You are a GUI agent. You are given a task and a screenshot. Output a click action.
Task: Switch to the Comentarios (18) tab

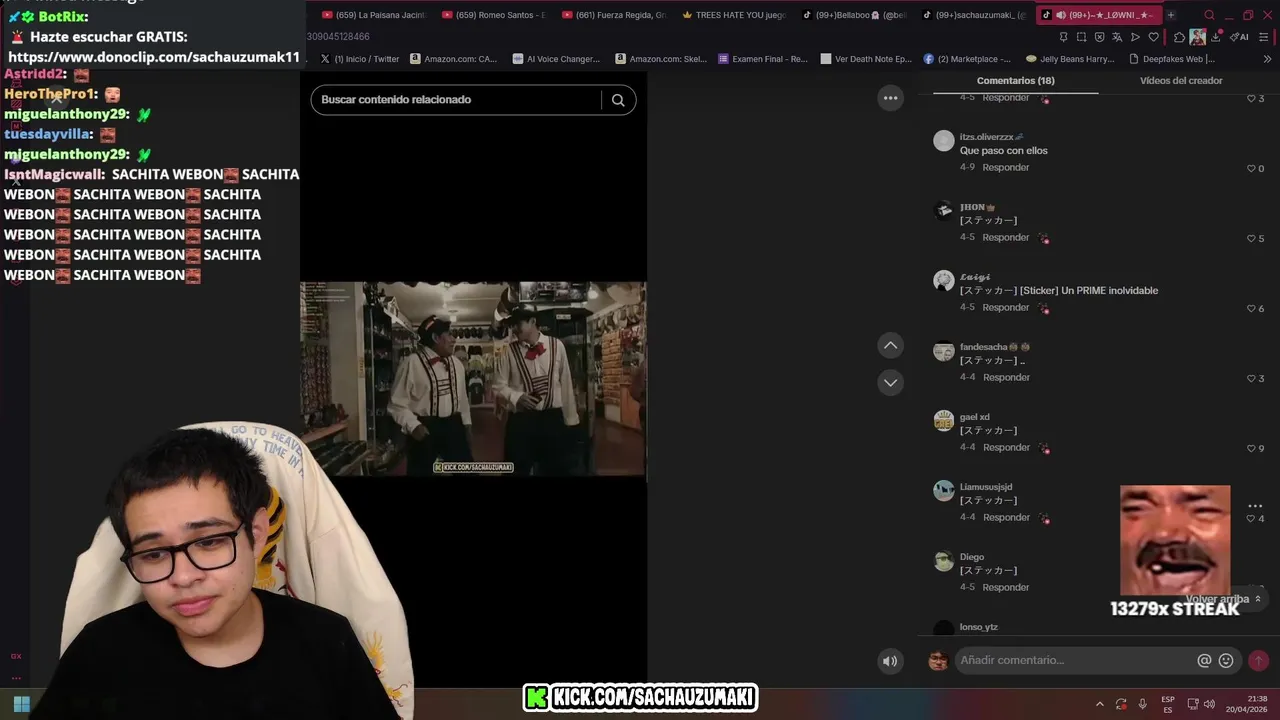click(x=1015, y=81)
